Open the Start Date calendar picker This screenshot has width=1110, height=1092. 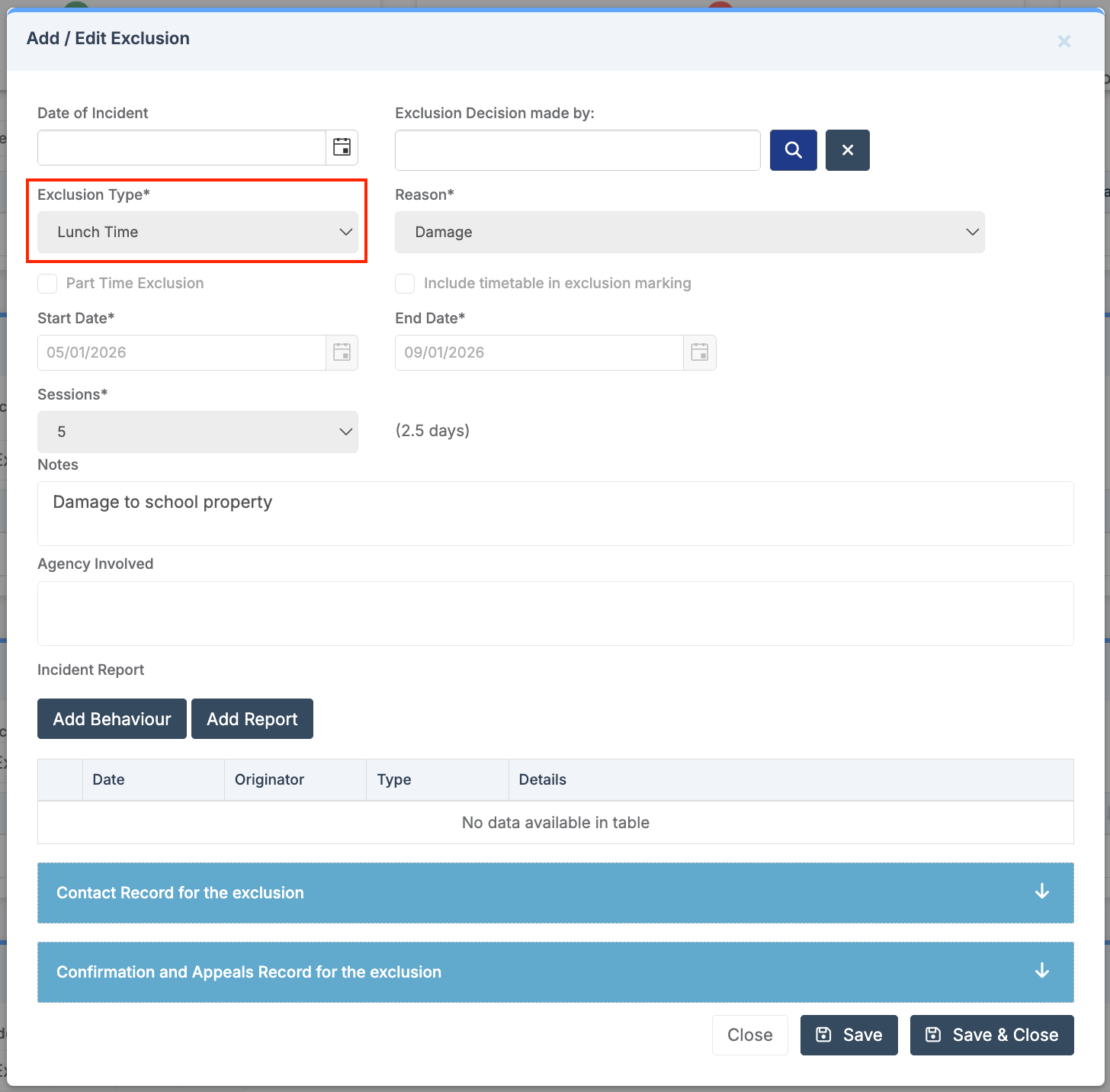click(x=342, y=352)
